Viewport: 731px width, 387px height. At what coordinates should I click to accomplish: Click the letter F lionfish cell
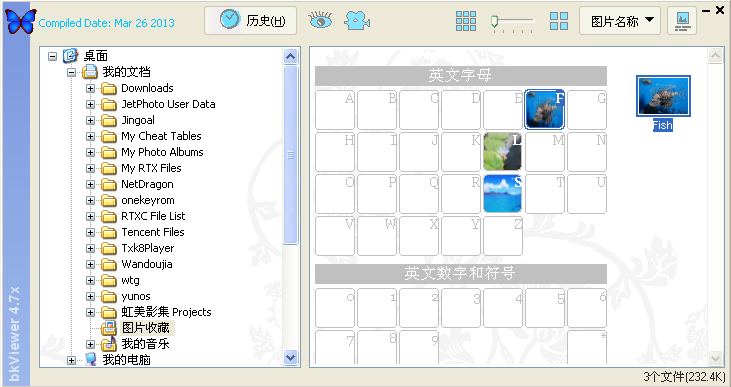point(545,110)
